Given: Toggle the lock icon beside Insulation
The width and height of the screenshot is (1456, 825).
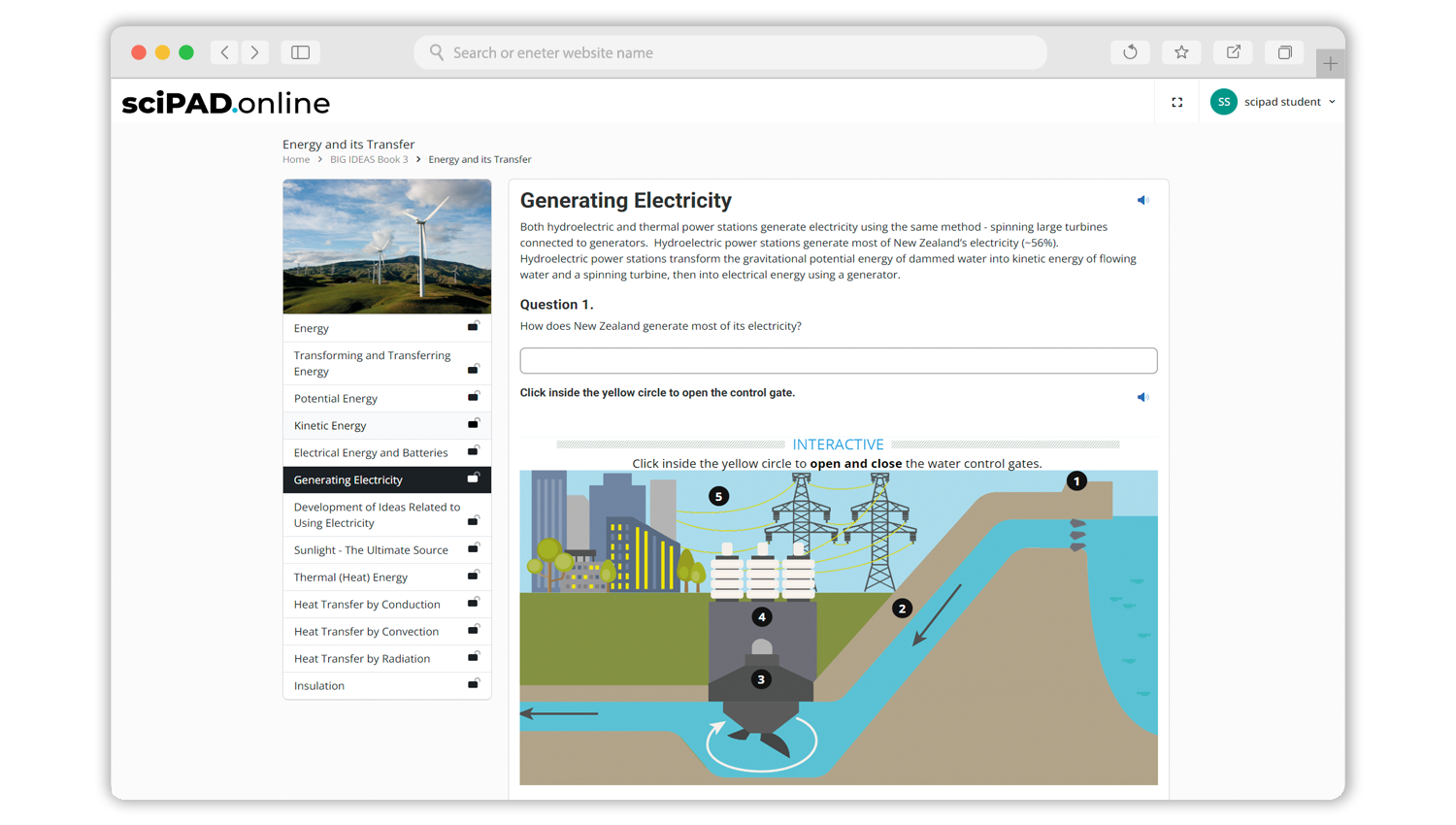Looking at the screenshot, I should pos(473,684).
